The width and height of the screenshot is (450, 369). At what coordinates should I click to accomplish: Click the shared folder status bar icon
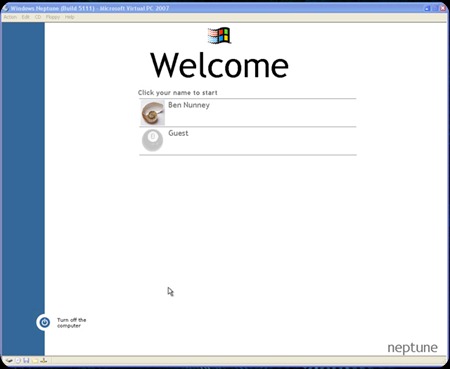click(x=35, y=360)
